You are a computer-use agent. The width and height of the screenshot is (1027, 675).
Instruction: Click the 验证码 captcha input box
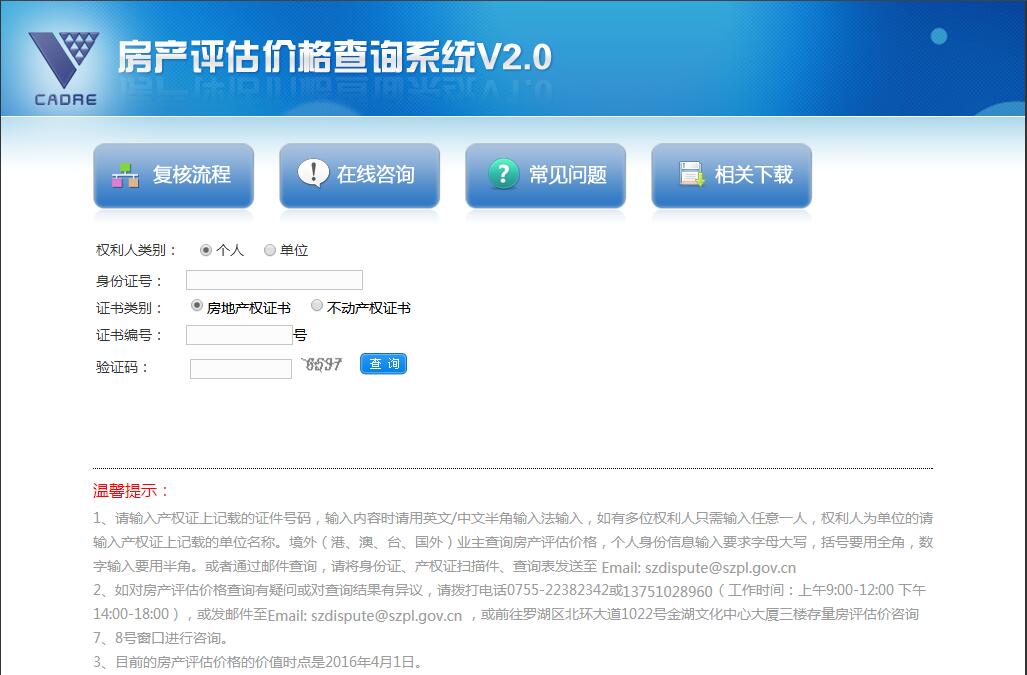pyautogui.click(x=240, y=369)
